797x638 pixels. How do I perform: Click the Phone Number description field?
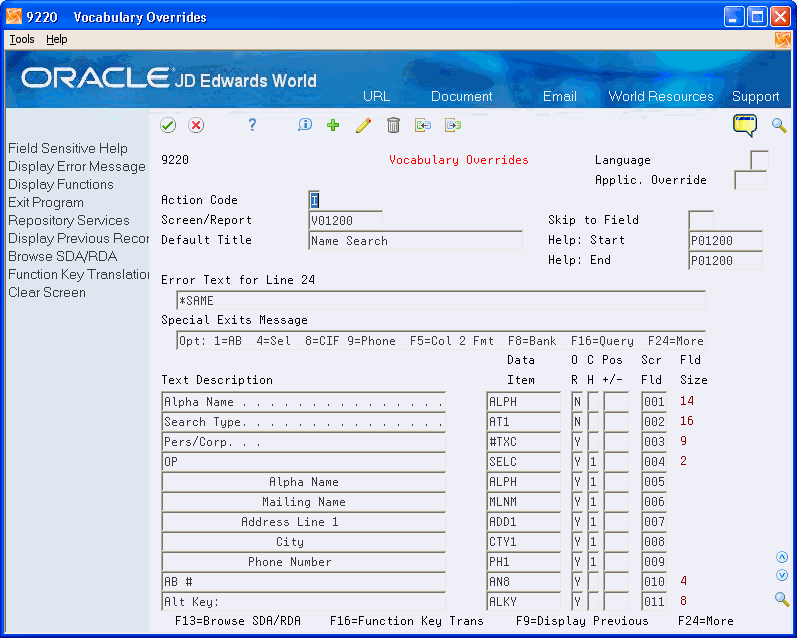(x=303, y=562)
